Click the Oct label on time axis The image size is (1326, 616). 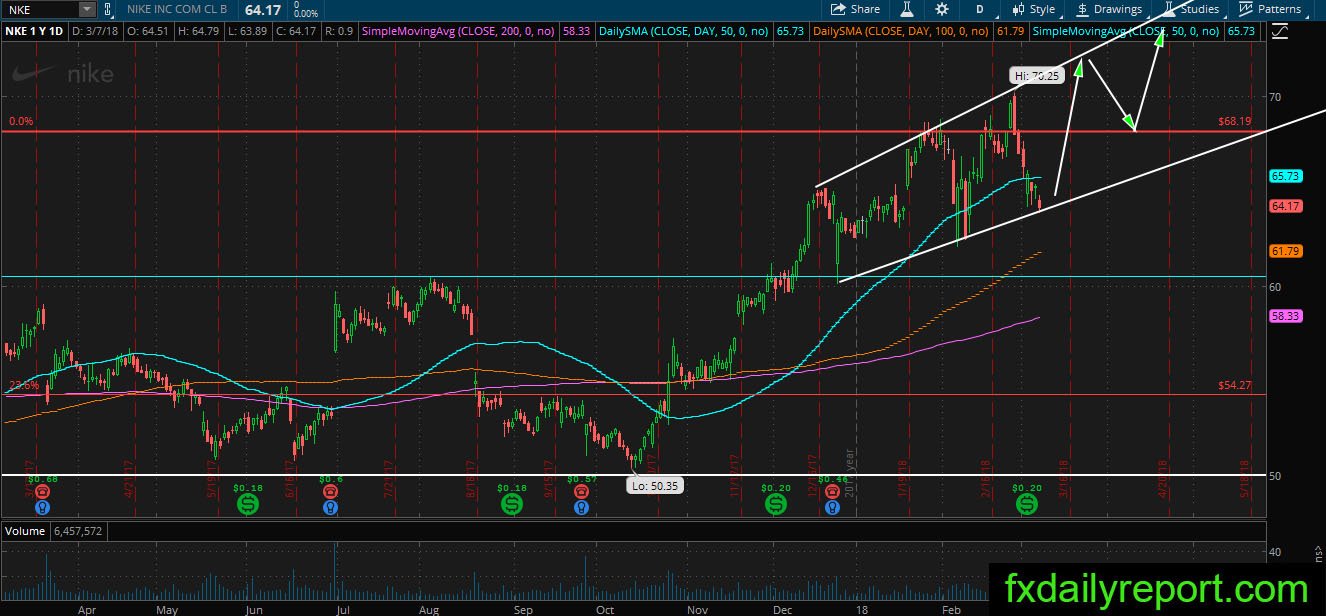604,608
